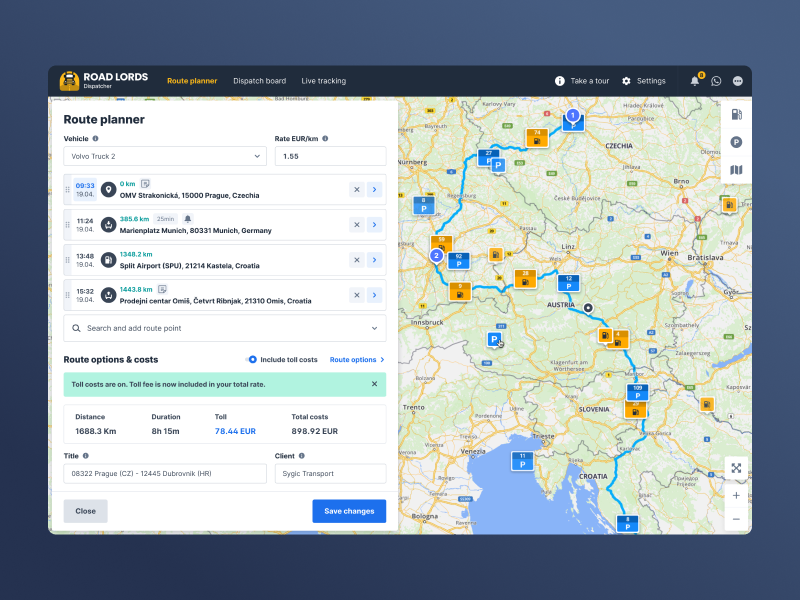Viewport: 800px width, 600px height.
Task: Click the Close button
Action: tap(85, 511)
